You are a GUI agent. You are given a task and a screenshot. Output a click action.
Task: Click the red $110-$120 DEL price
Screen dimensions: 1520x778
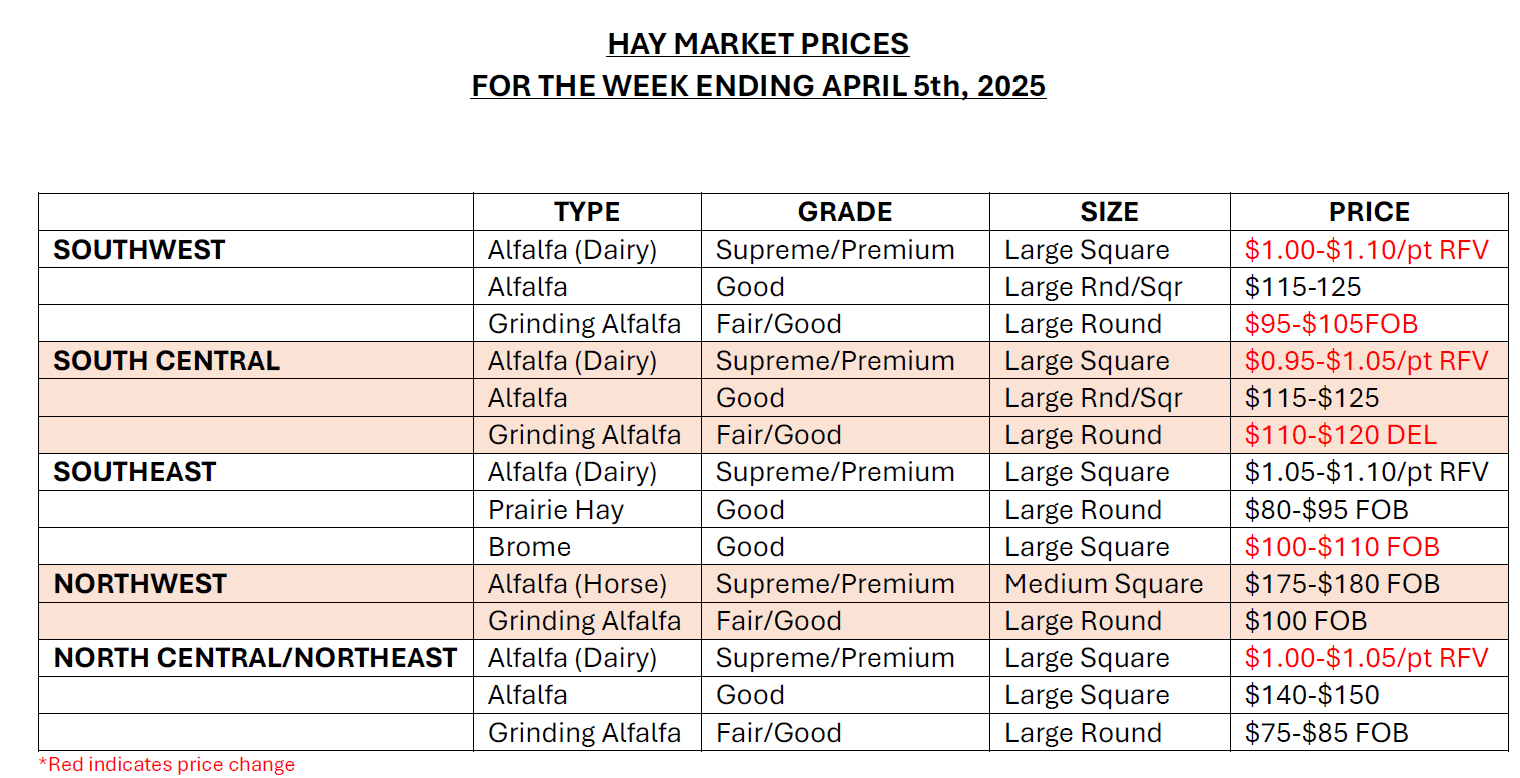[1340, 435]
